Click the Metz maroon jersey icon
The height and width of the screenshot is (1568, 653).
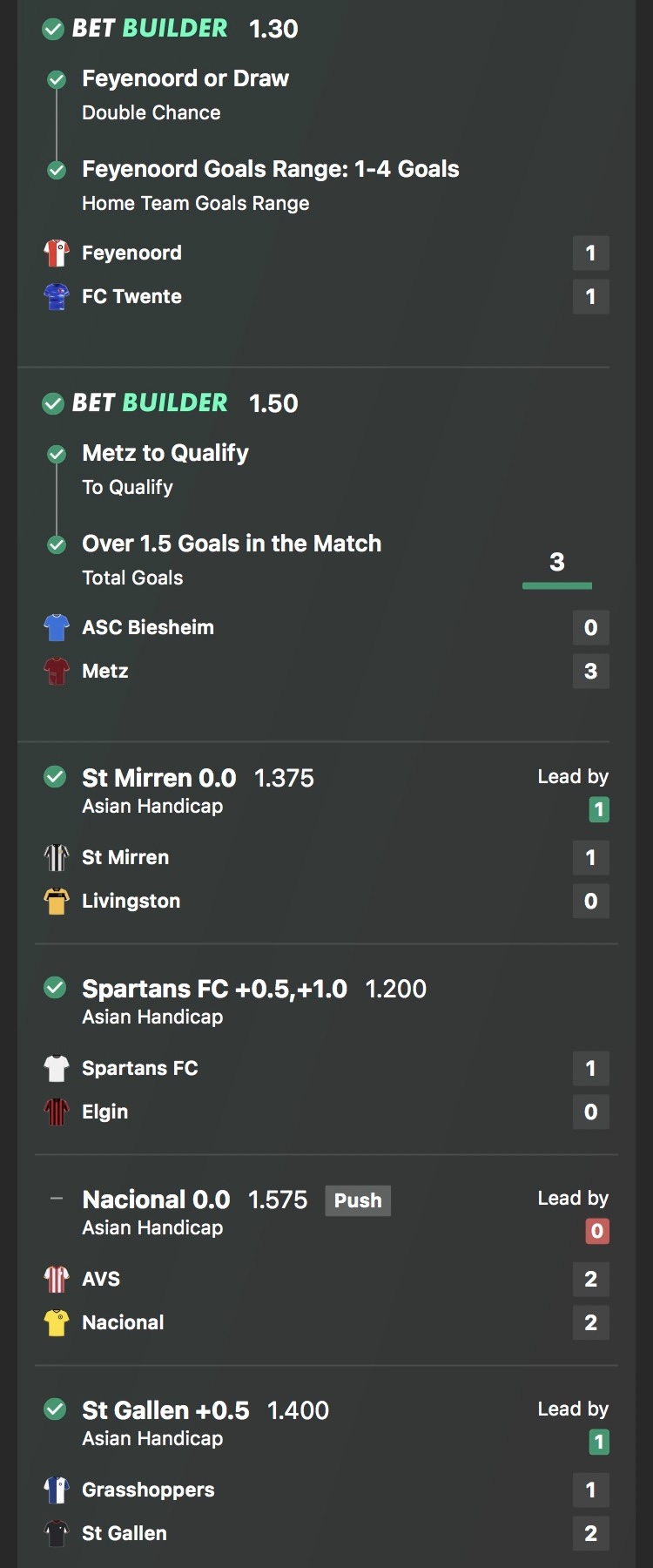(57, 672)
